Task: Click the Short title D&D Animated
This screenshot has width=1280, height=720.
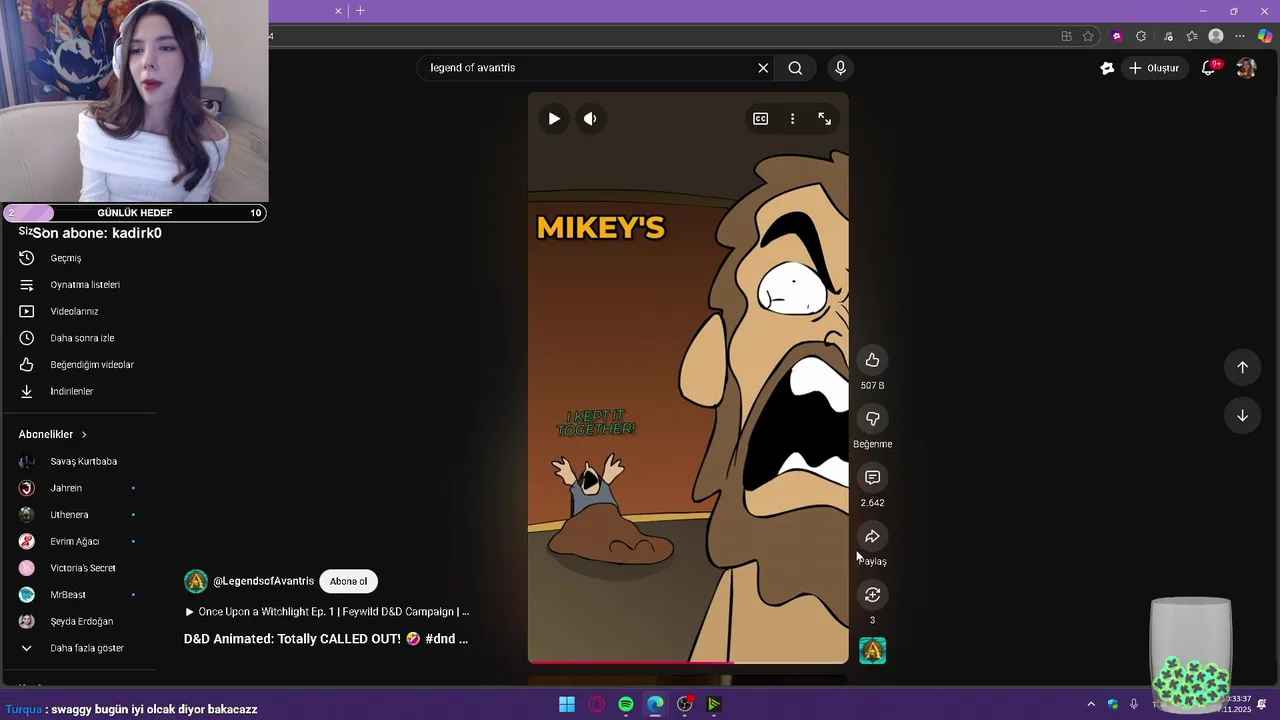Action: (326, 639)
